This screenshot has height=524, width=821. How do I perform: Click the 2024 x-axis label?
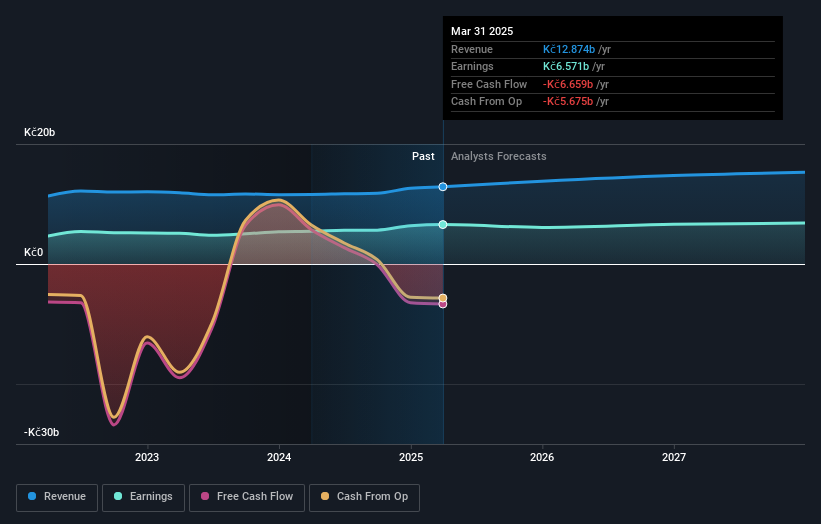click(279, 457)
